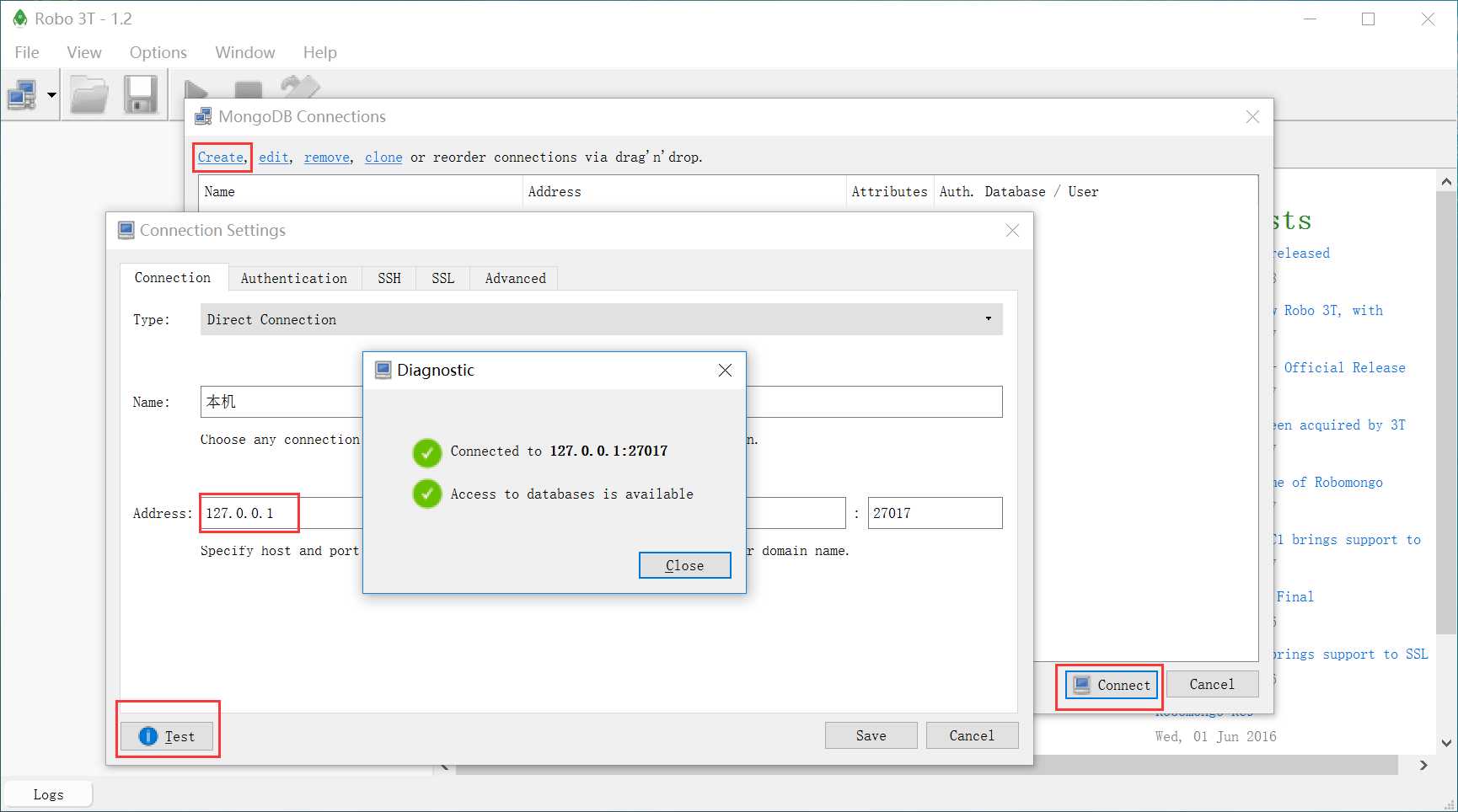The image size is (1458, 812).
Task: Open the File menu
Action: pyautogui.click(x=27, y=52)
